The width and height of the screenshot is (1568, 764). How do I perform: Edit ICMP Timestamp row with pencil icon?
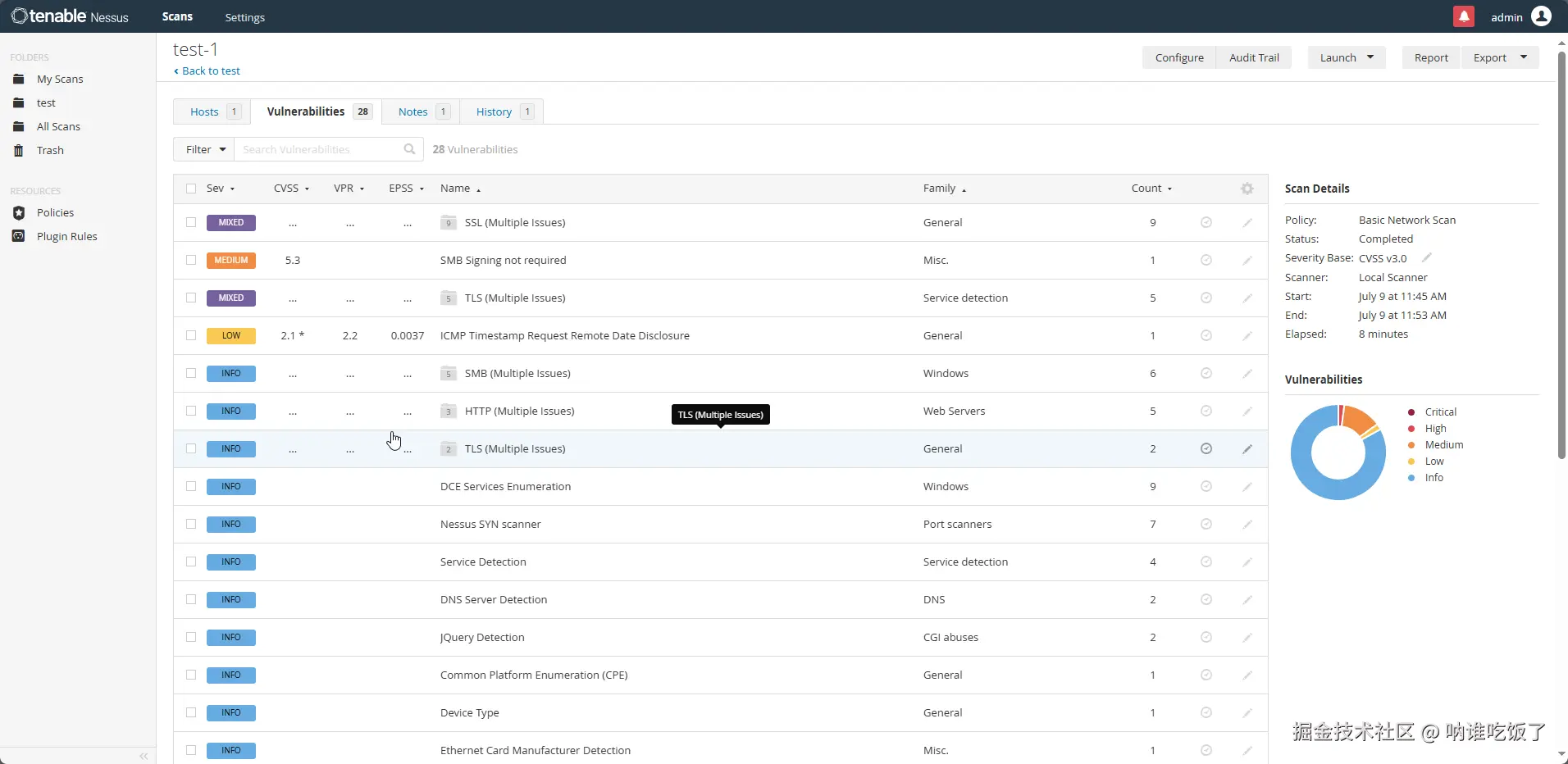pos(1247,335)
